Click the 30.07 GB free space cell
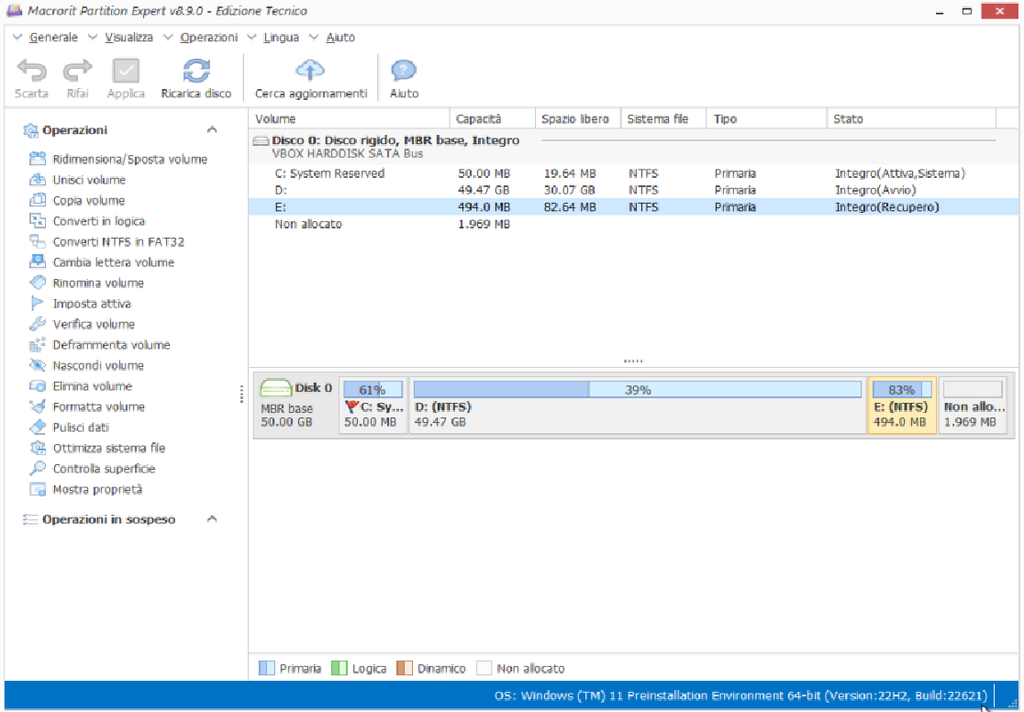Viewport: 1024px width, 712px height. point(569,190)
